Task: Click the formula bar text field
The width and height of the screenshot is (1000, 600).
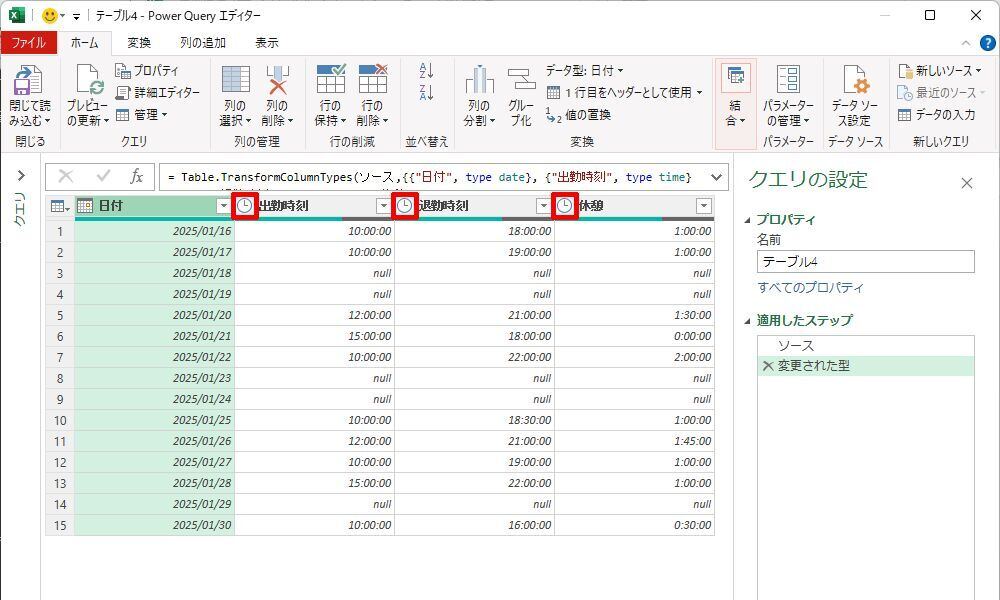Action: [x=435, y=177]
